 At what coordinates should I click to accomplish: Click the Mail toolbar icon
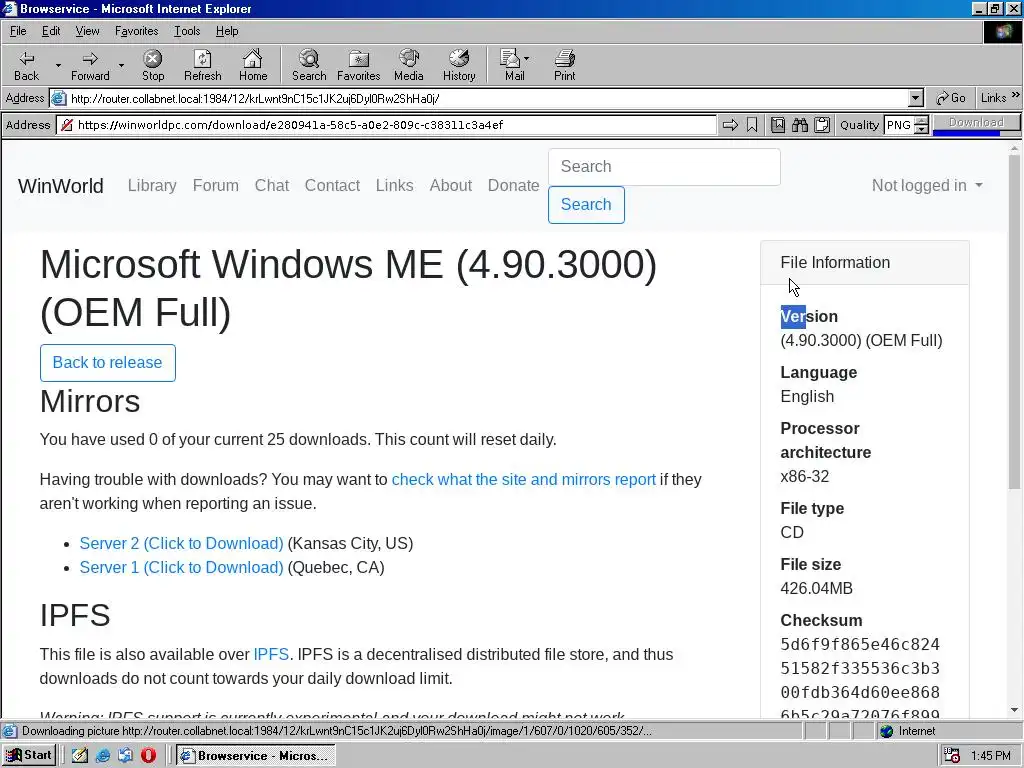coord(509,59)
